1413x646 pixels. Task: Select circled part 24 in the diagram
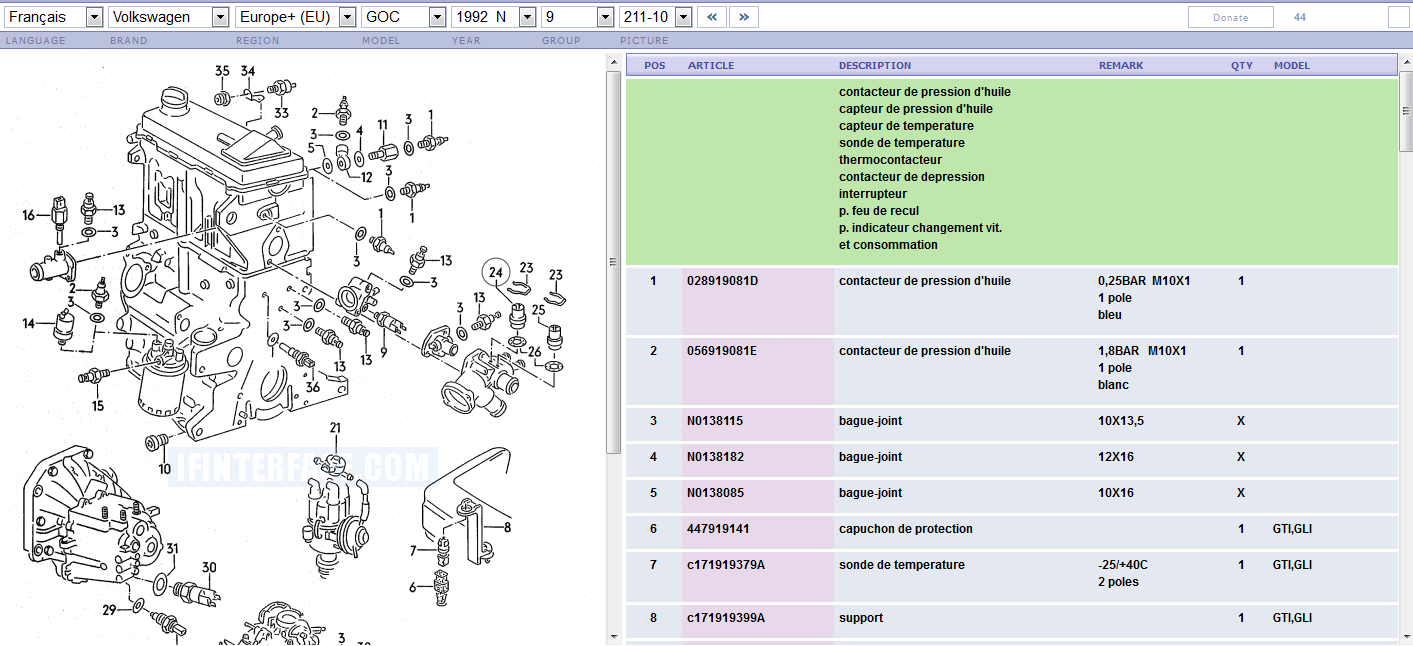(495, 271)
